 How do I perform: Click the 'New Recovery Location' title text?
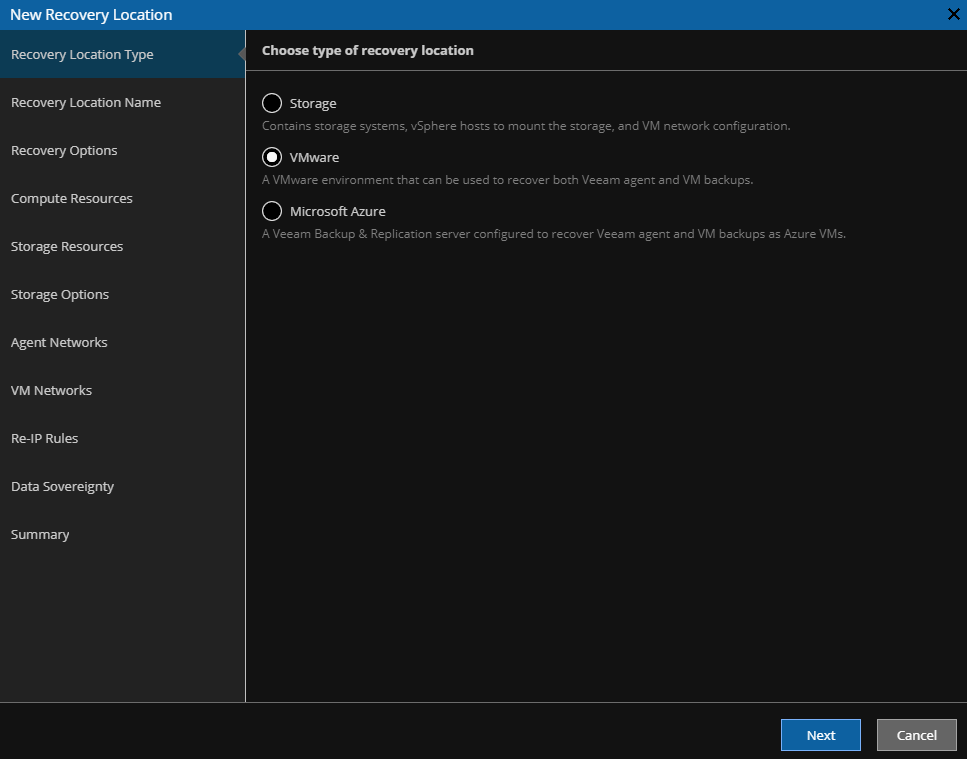(x=91, y=15)
